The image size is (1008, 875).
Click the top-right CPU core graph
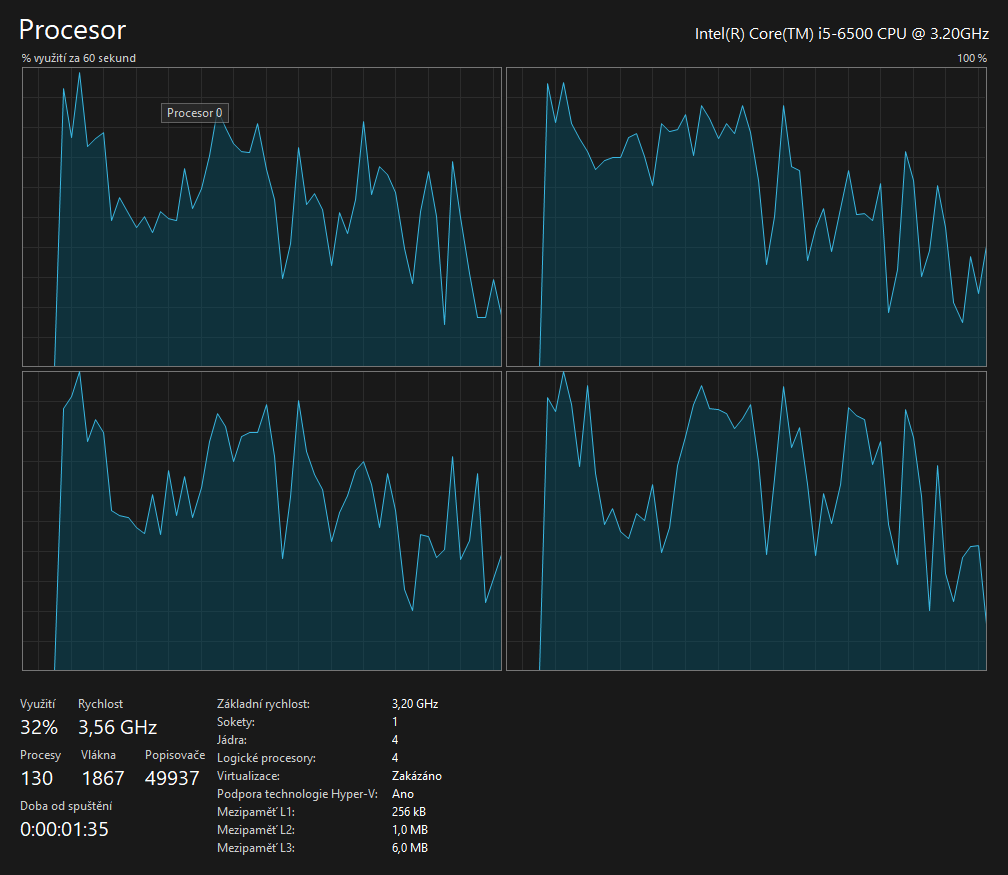746,217
